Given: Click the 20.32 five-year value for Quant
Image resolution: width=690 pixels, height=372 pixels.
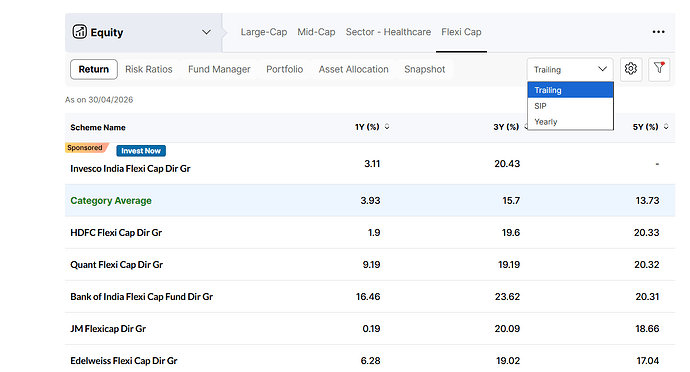Looking at the screenshot, I should [x=646, y=265].
